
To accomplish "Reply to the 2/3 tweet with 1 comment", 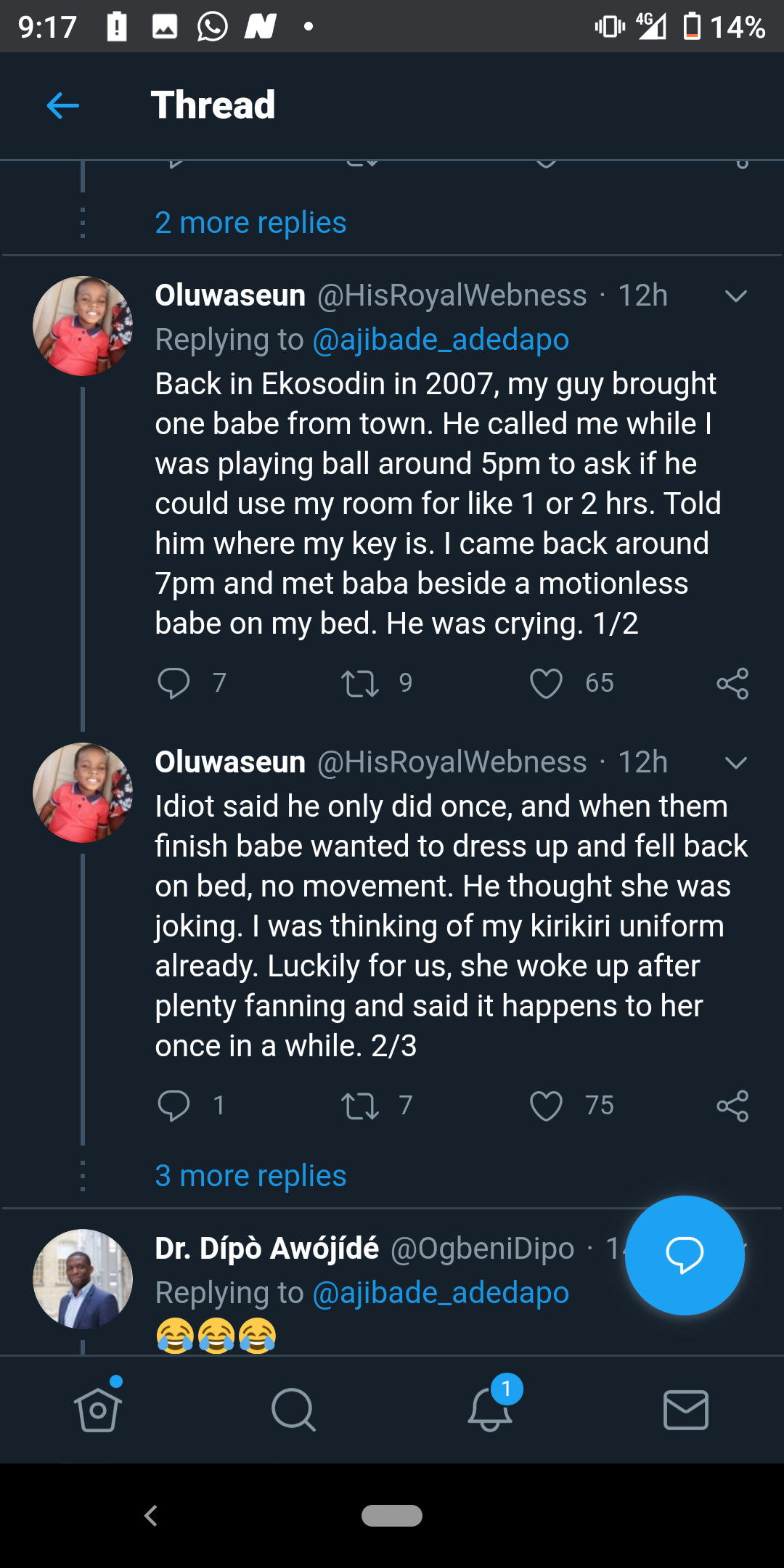I will [173, 1106].
